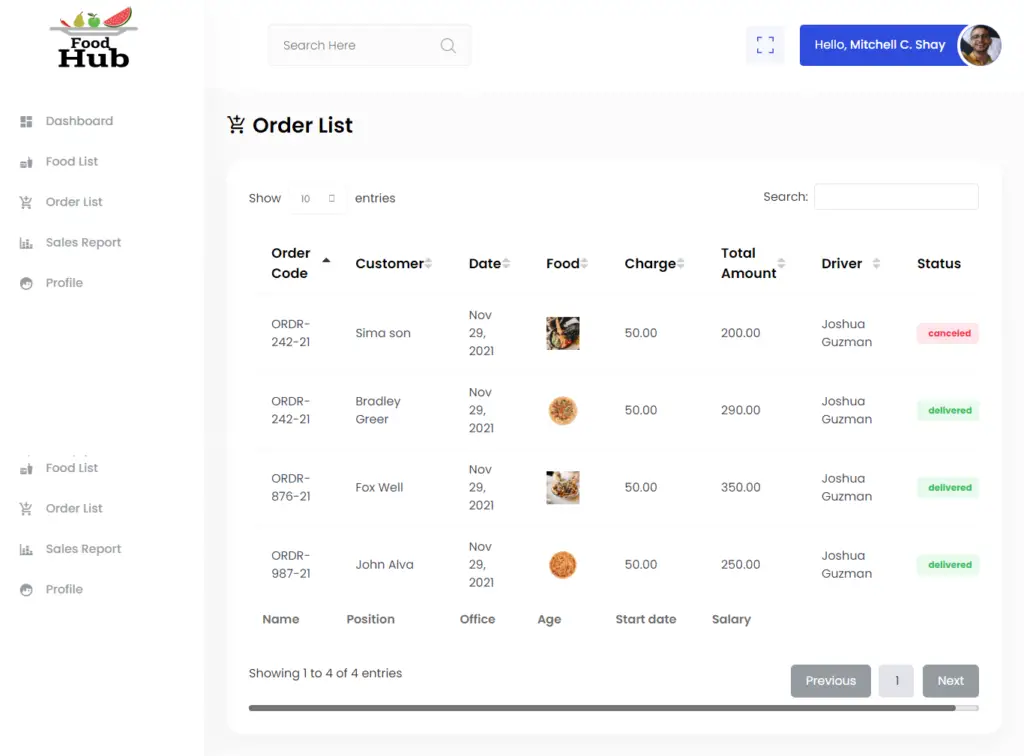Open the Hello, Mitchell C. Shay account menu
The height and width of the screenshot is (756, 1024).
879,44
